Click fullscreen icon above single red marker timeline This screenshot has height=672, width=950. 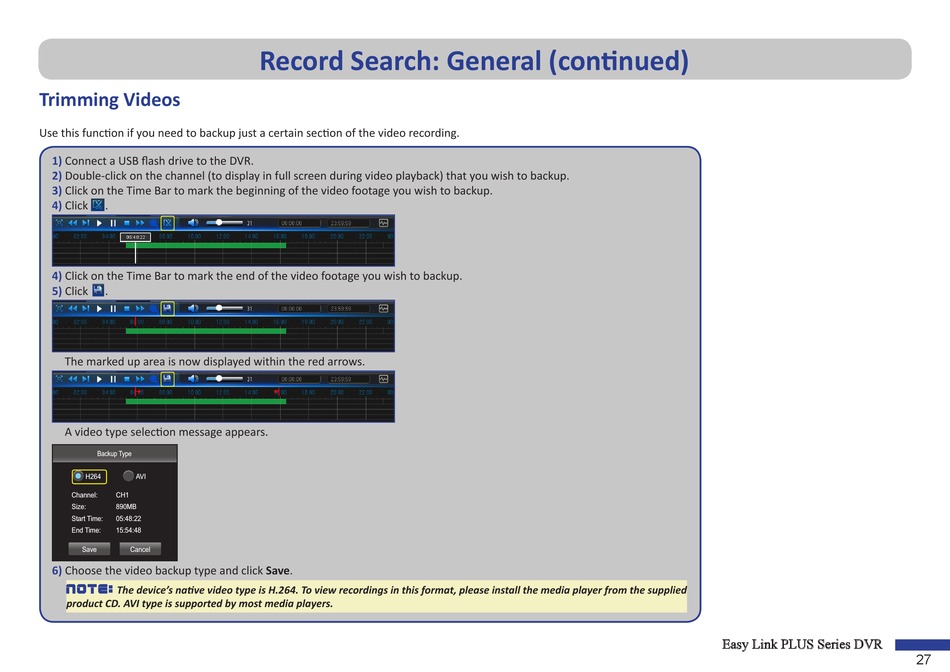click(59, 308)
